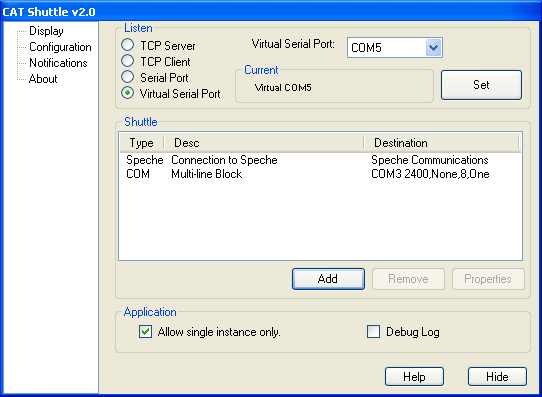Select Configuration in the left tree

60,47
